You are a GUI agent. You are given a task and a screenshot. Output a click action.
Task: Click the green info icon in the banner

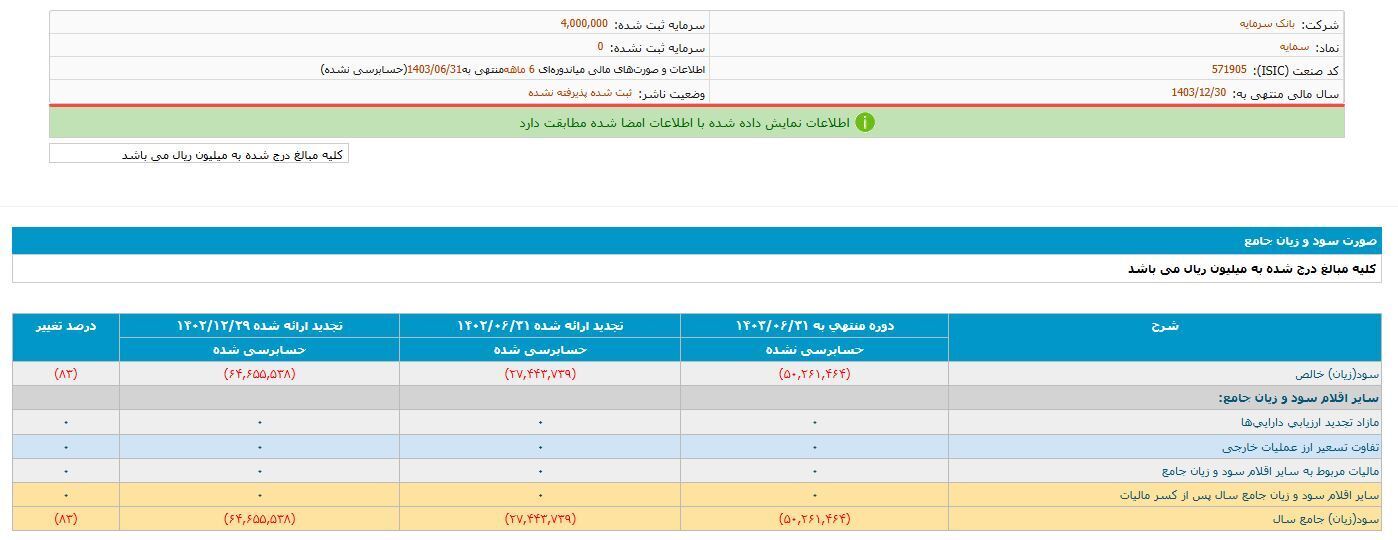(865, 122)
